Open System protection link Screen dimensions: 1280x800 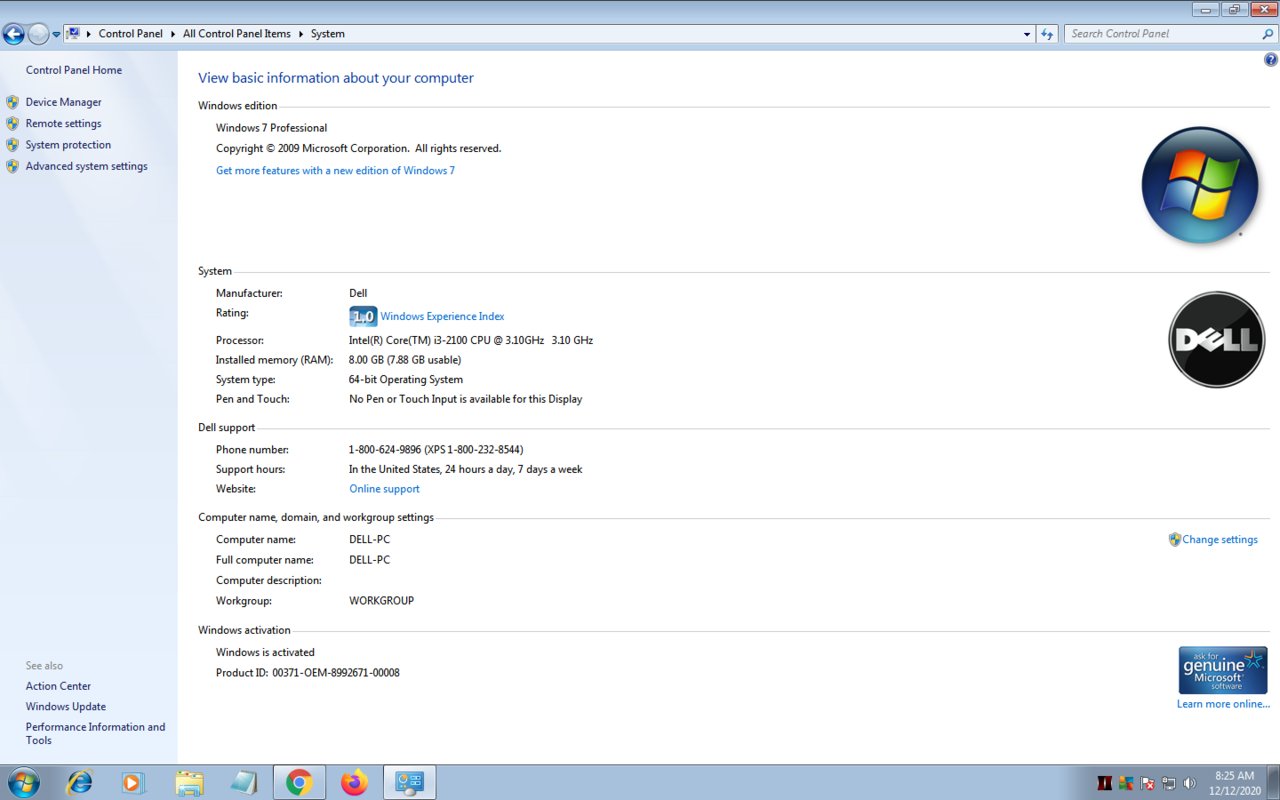coord(68,145)
